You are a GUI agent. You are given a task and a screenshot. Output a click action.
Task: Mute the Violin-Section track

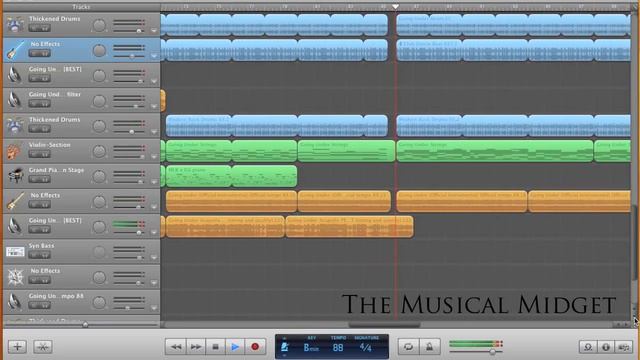click(34, 154)
